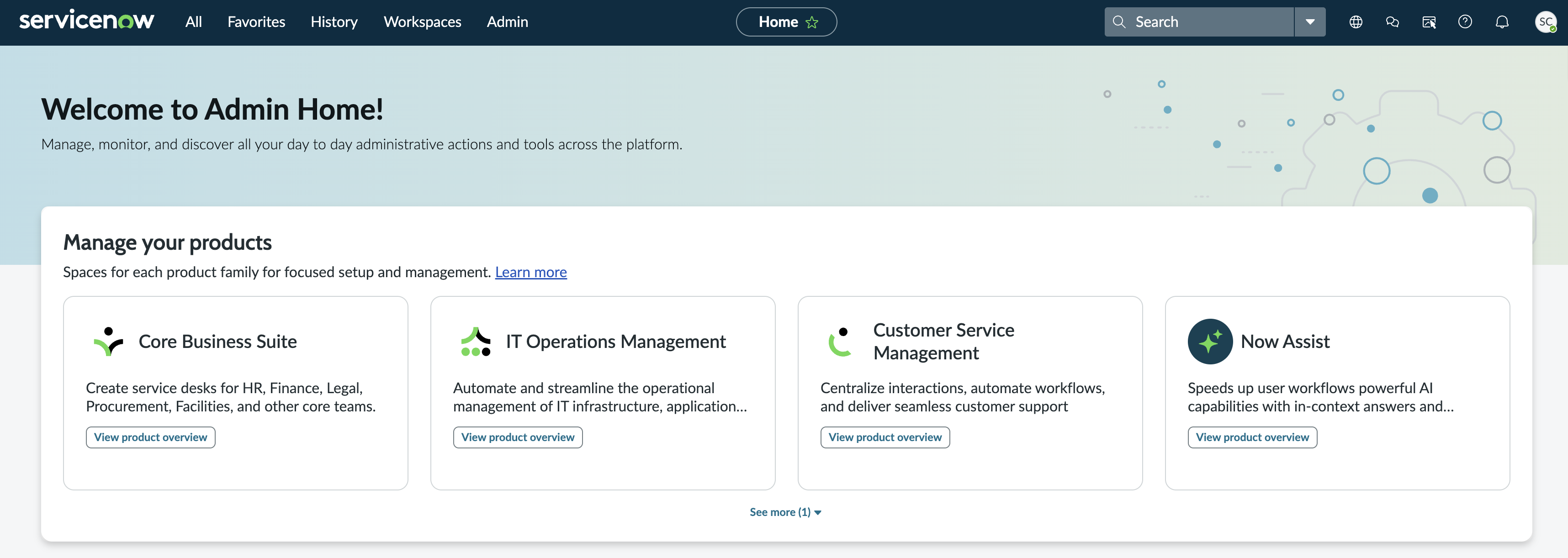
Task: Open the Favorites menu
Action: coord(256,22)
